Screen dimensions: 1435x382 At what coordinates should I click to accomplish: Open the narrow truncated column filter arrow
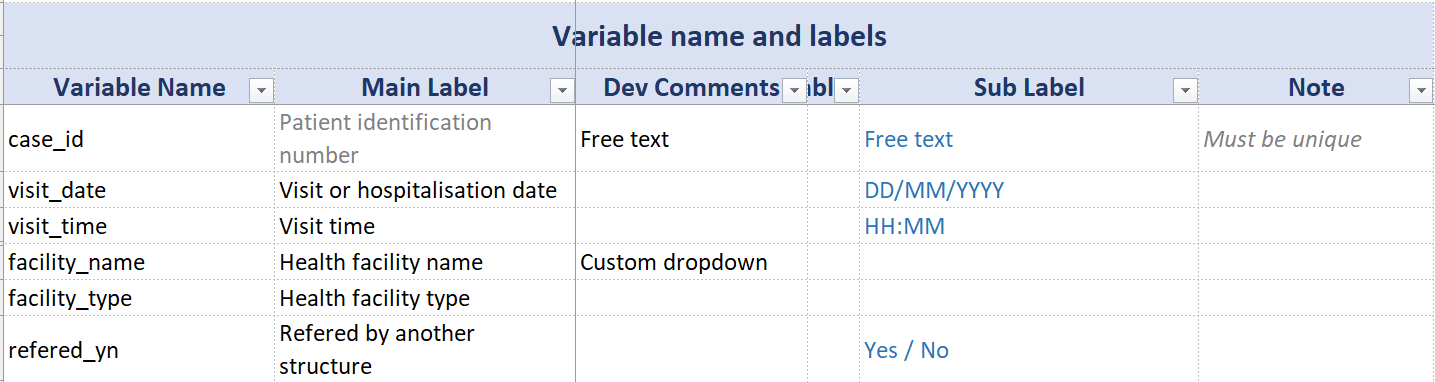[846, 91]
